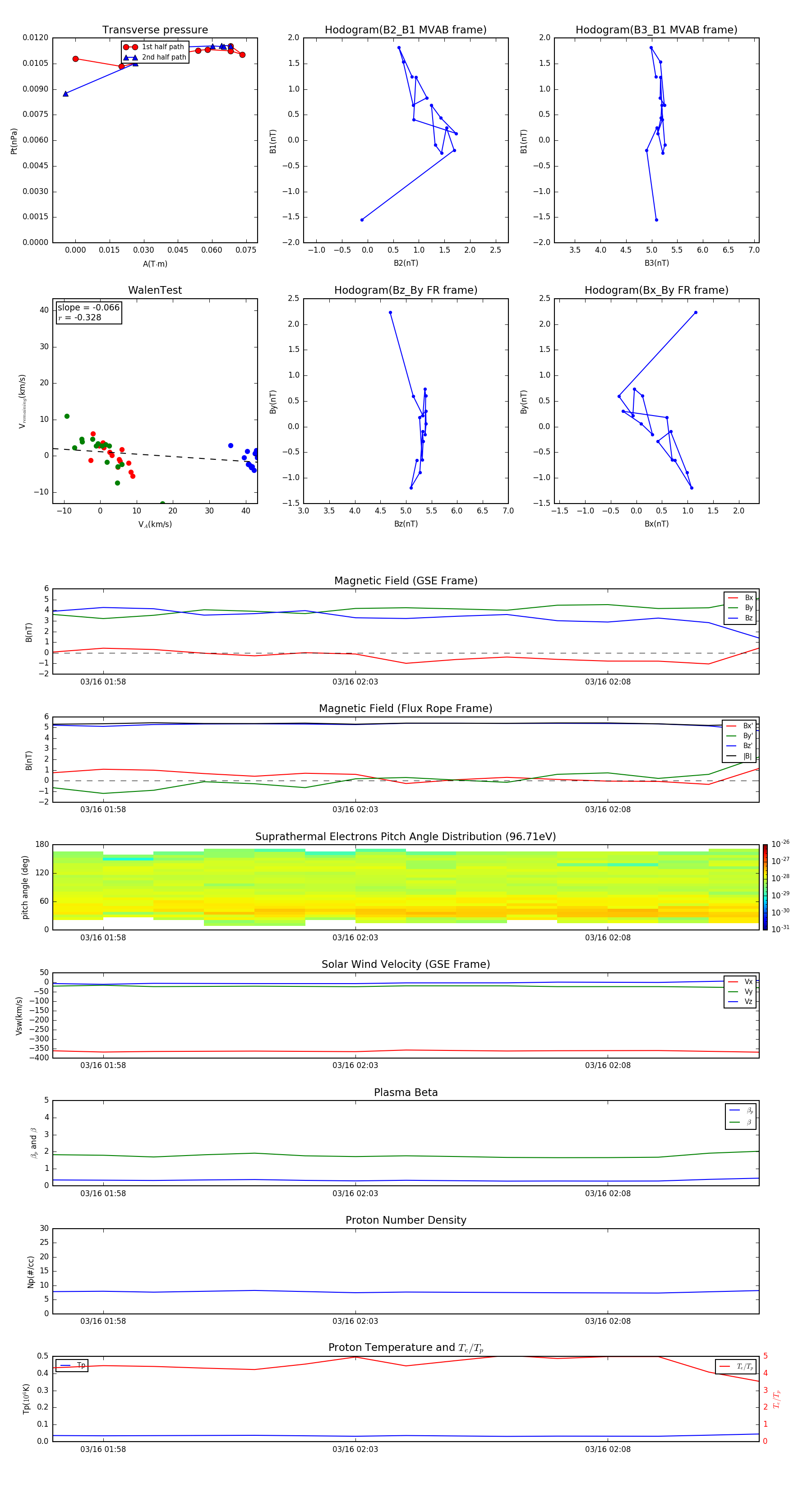Click the 'pitch angle (deg)' y-axis label
The image size is (812, 1489).
25,887
